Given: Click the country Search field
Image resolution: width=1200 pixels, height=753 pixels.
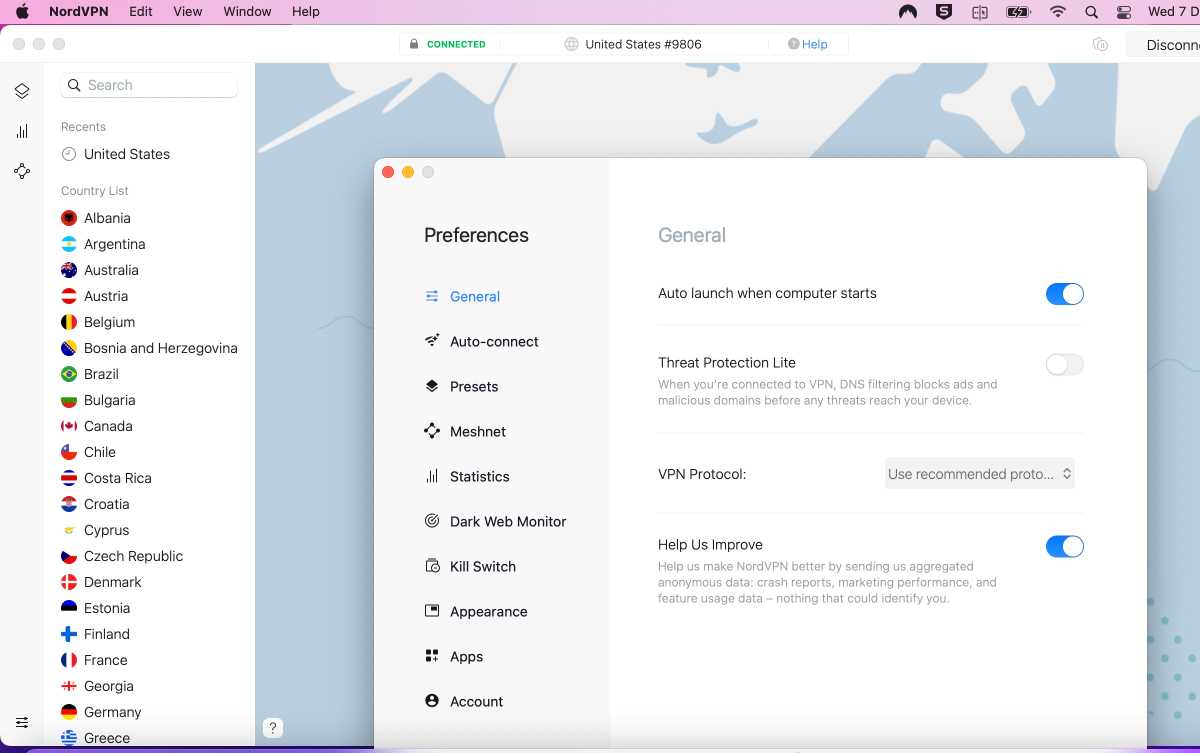Looking at the screenshot, I should tap(149, 85).
